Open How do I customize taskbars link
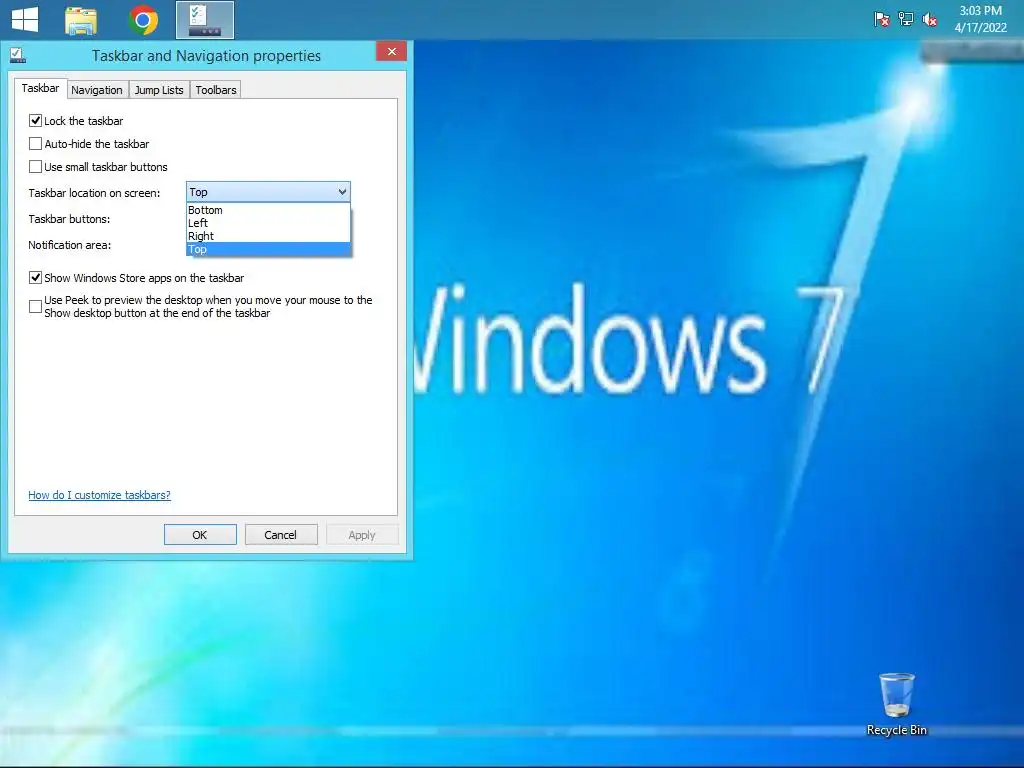Image resolution: width=1024 pixels, height=768 pixels. 99,495
